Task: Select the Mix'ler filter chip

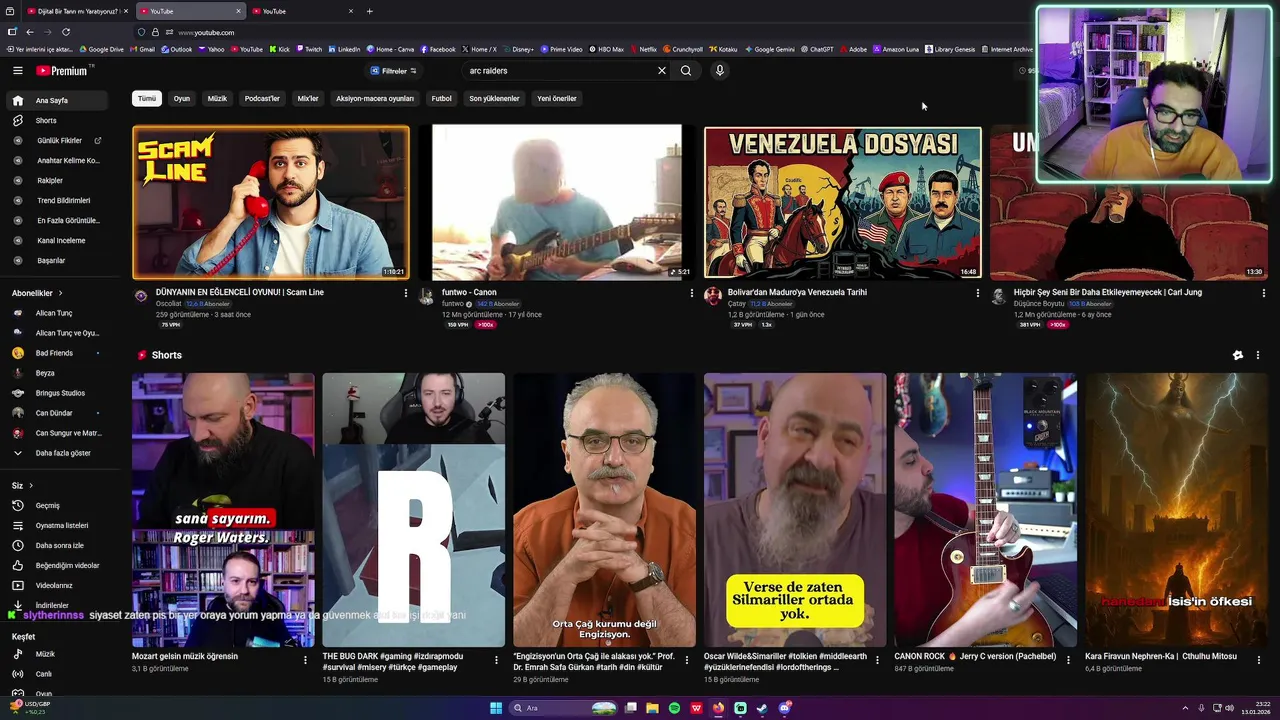Action: 308,99
